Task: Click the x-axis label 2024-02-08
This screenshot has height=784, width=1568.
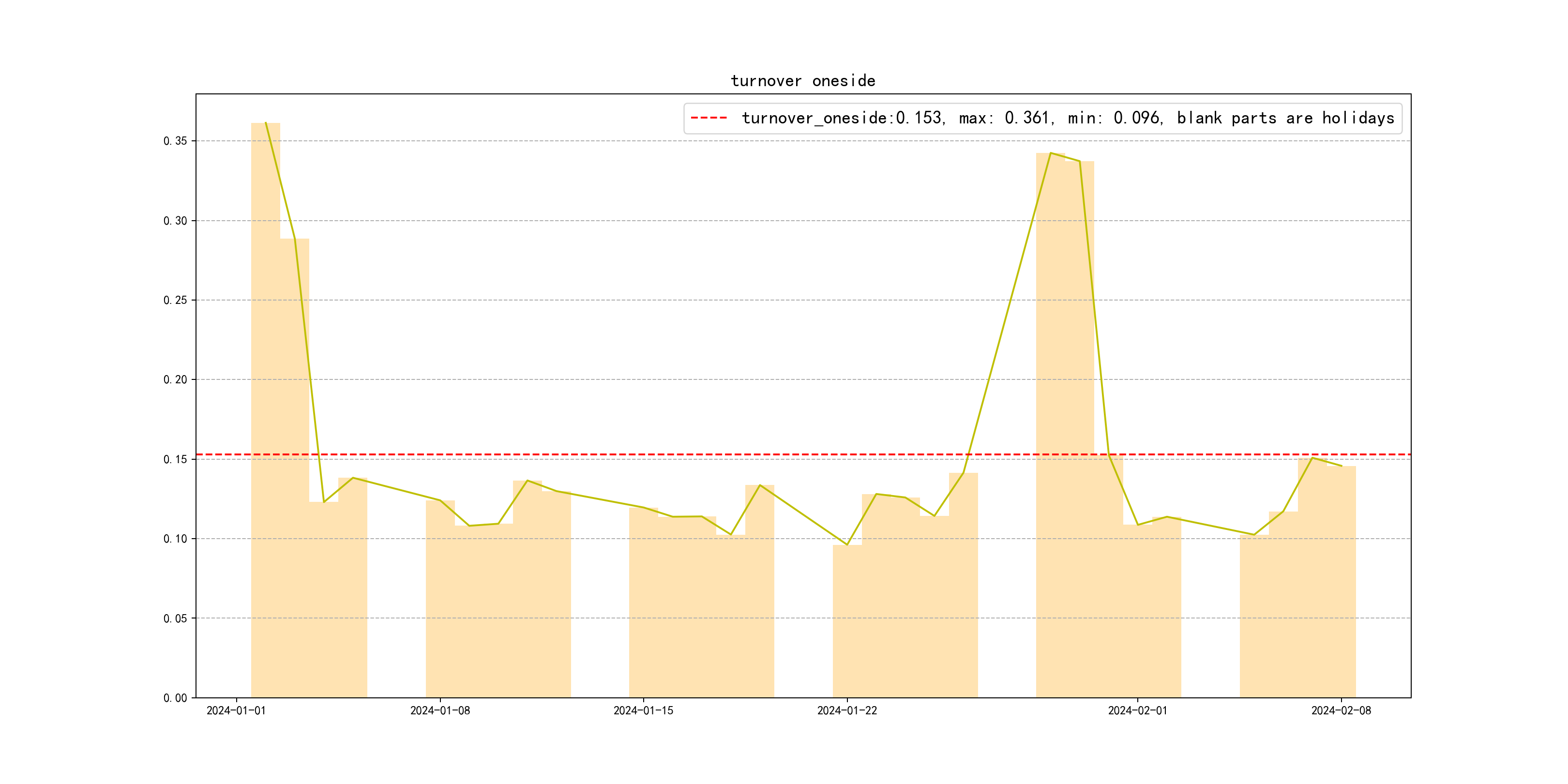Action: point(1341,711)
